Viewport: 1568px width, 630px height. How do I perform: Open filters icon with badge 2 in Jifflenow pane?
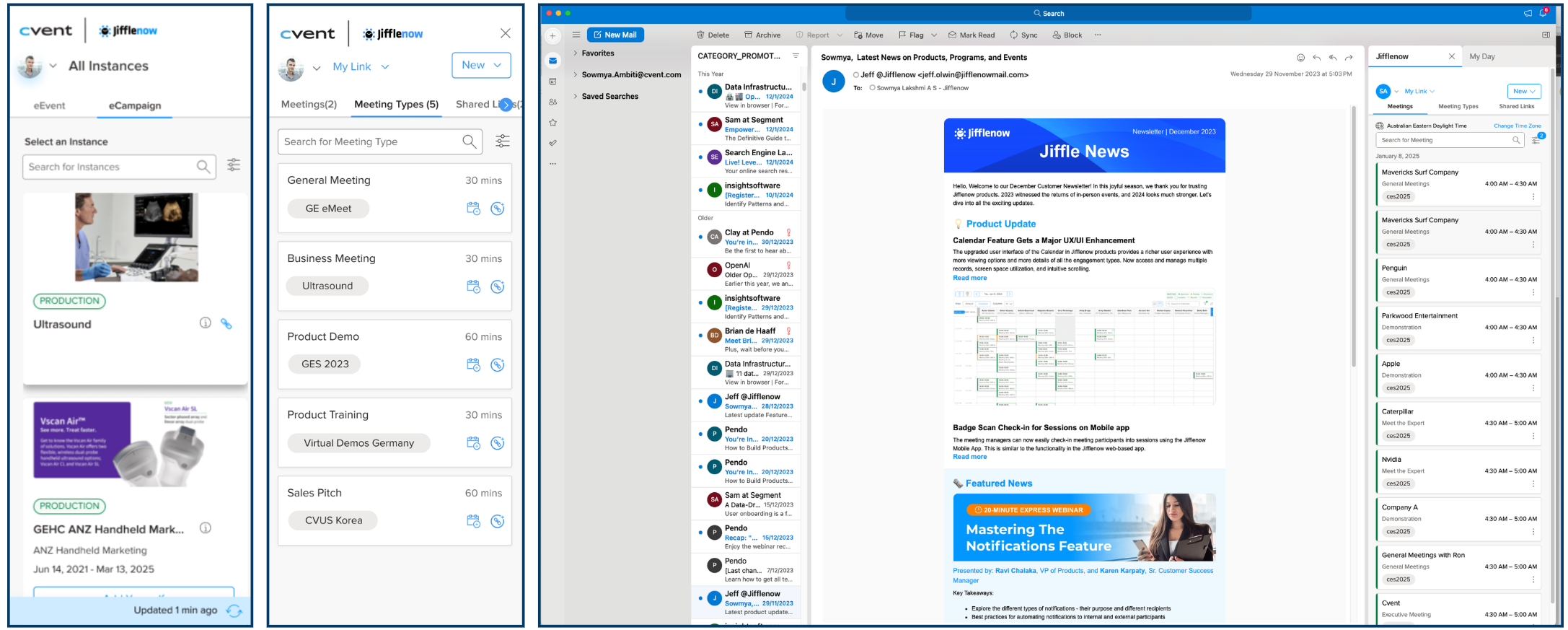click(x=1536, y=139)
